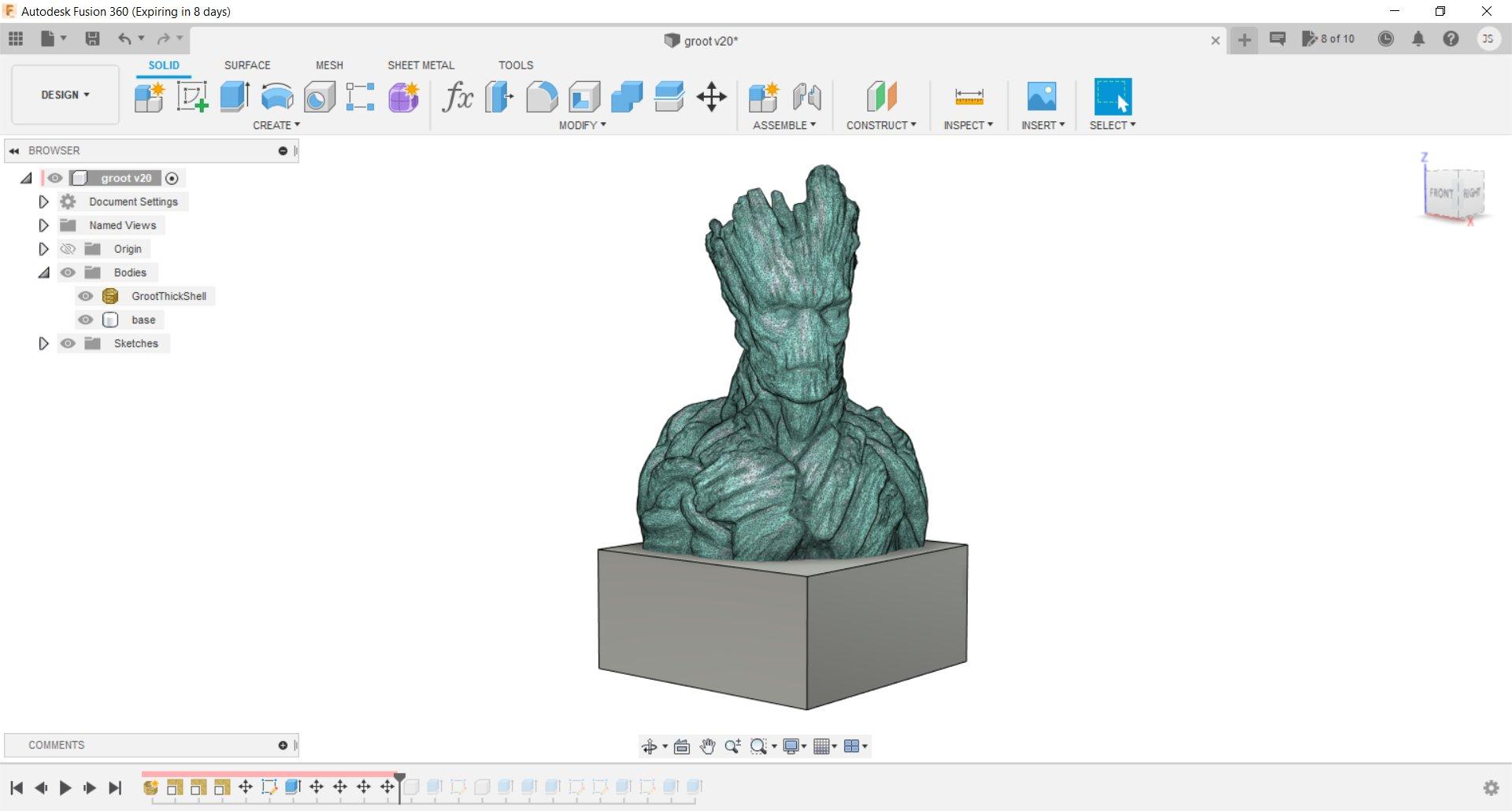Expand the Document Settings node
Viewport: 1512px width, 811px height.
click(43, 202)
